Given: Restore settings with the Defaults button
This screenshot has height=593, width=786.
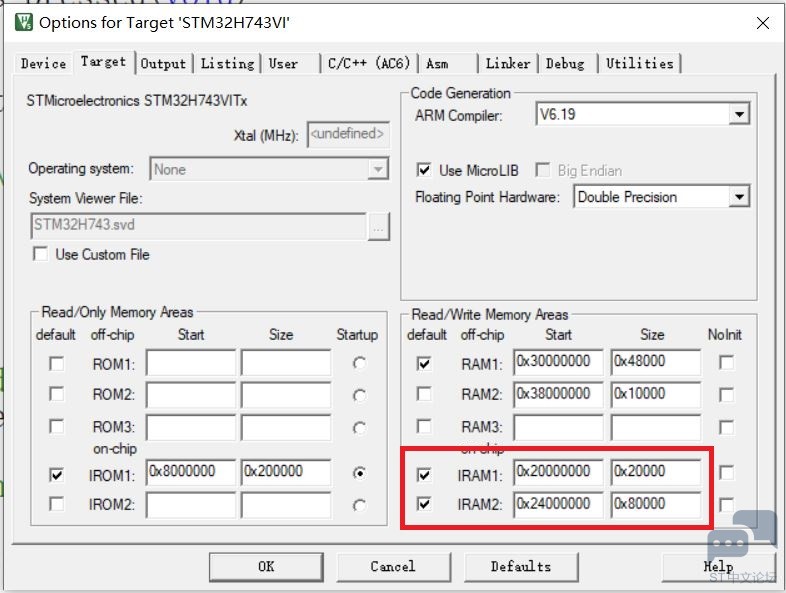Looking at the screenshot, I should 521,567.
